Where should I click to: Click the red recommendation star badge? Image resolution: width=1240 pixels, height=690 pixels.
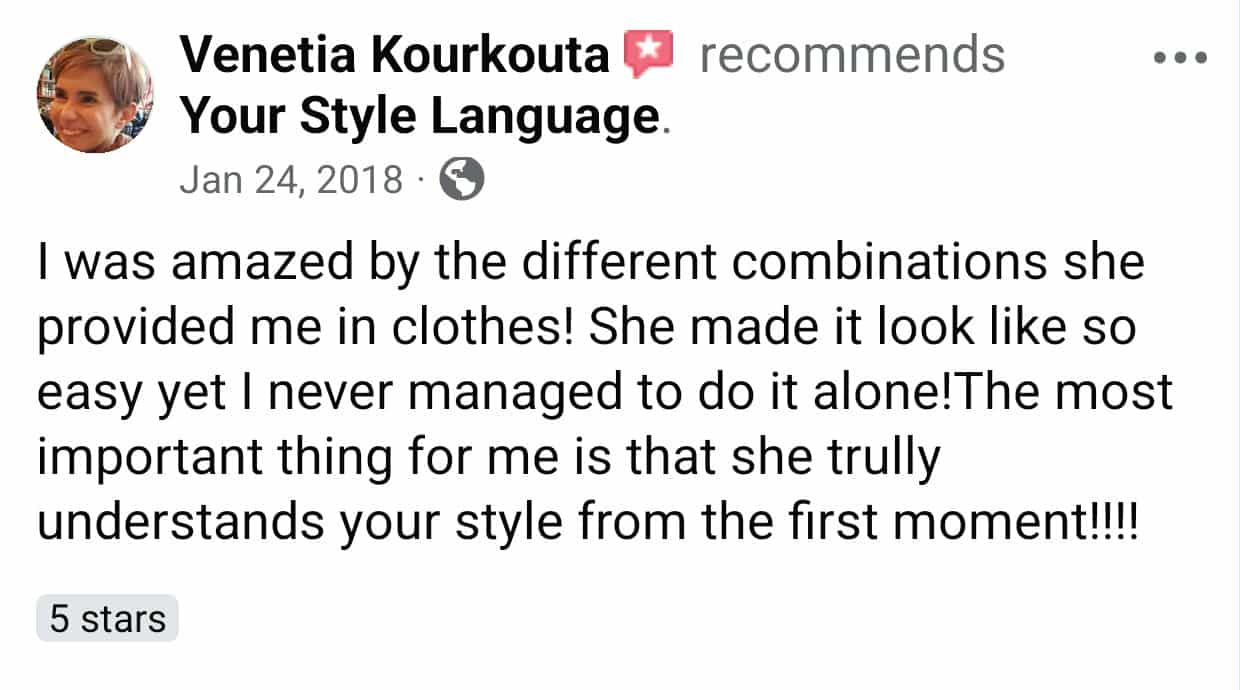(x=649, y=54)
